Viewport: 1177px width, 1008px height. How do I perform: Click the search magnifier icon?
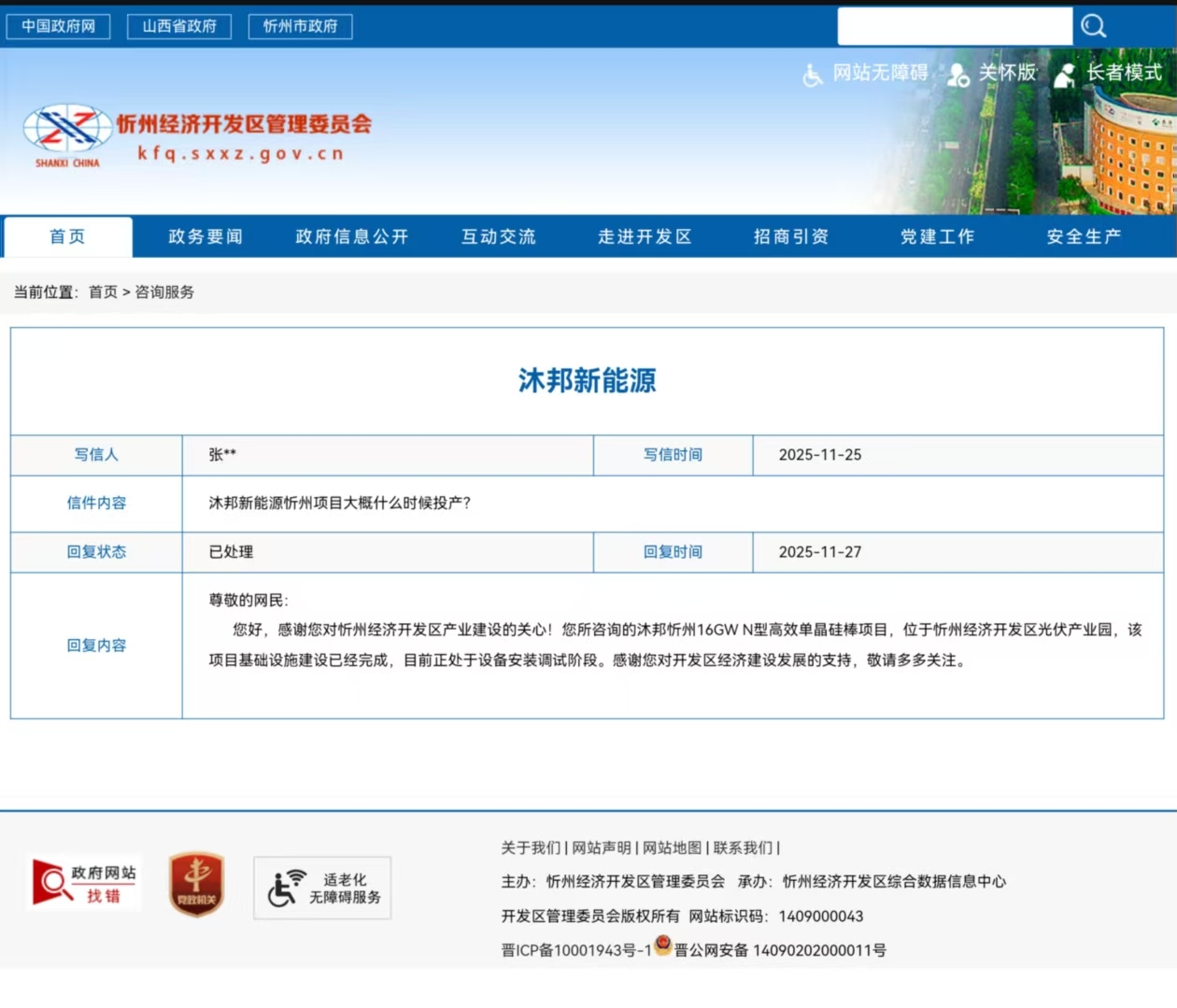coord(1093,26)
